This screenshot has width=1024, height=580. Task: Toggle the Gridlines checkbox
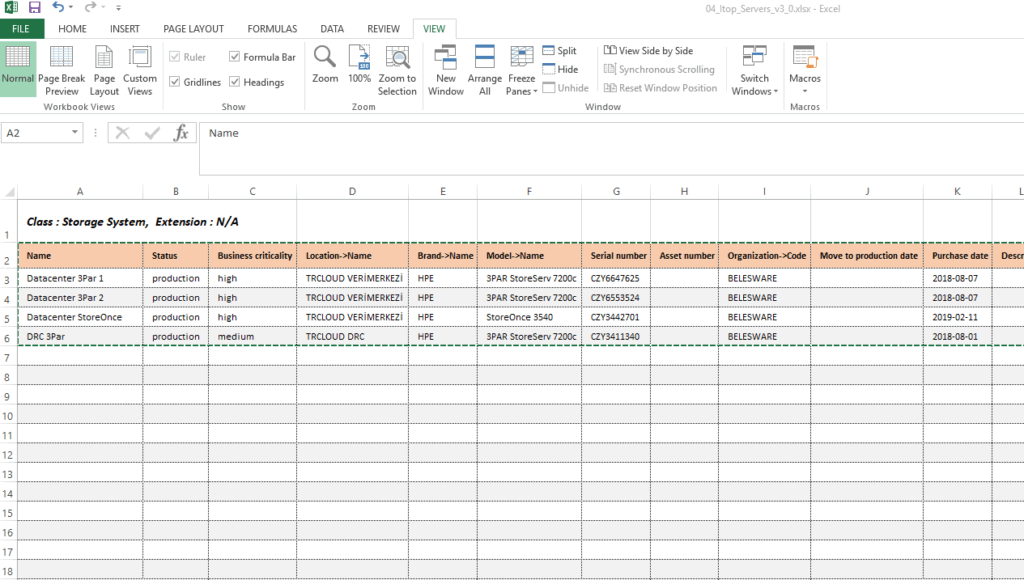pyautogui.click(x=175, y=82)
